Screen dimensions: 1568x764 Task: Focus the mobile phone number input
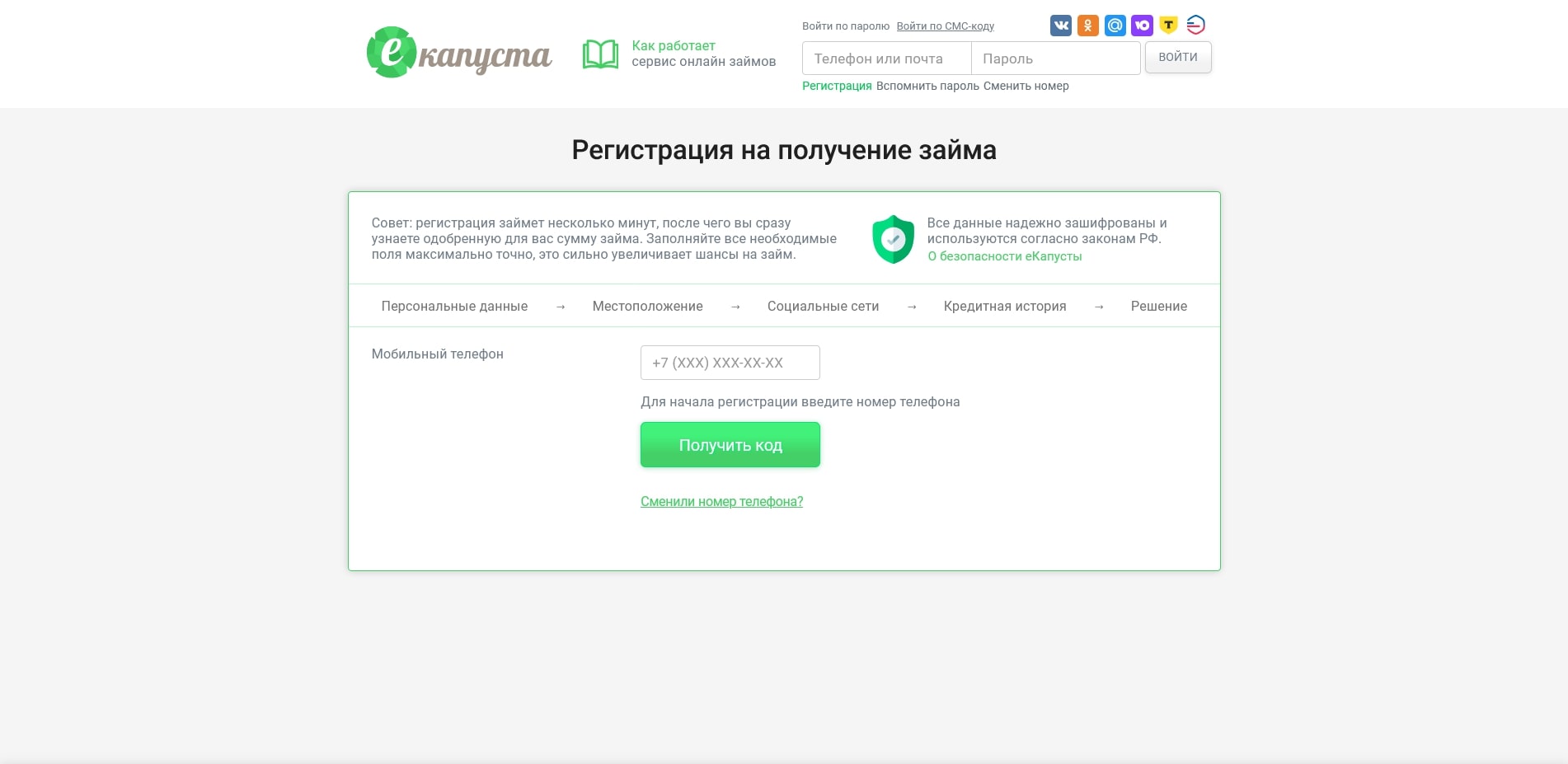730,363
